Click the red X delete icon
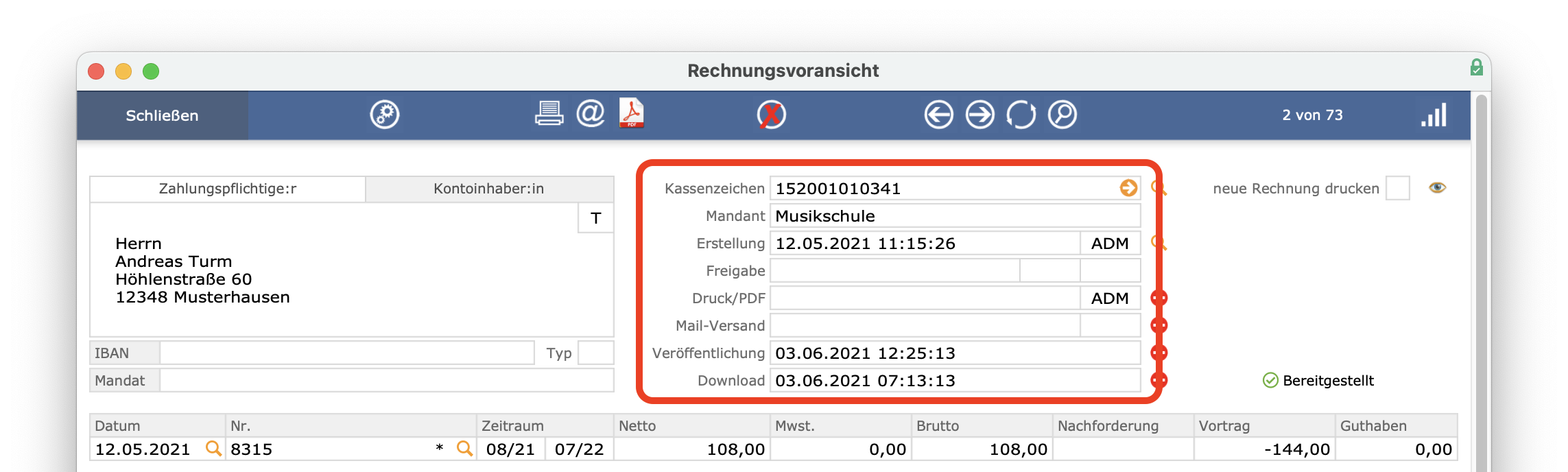The height and width of the screenshot is (472, 1568). pos(772,115)
